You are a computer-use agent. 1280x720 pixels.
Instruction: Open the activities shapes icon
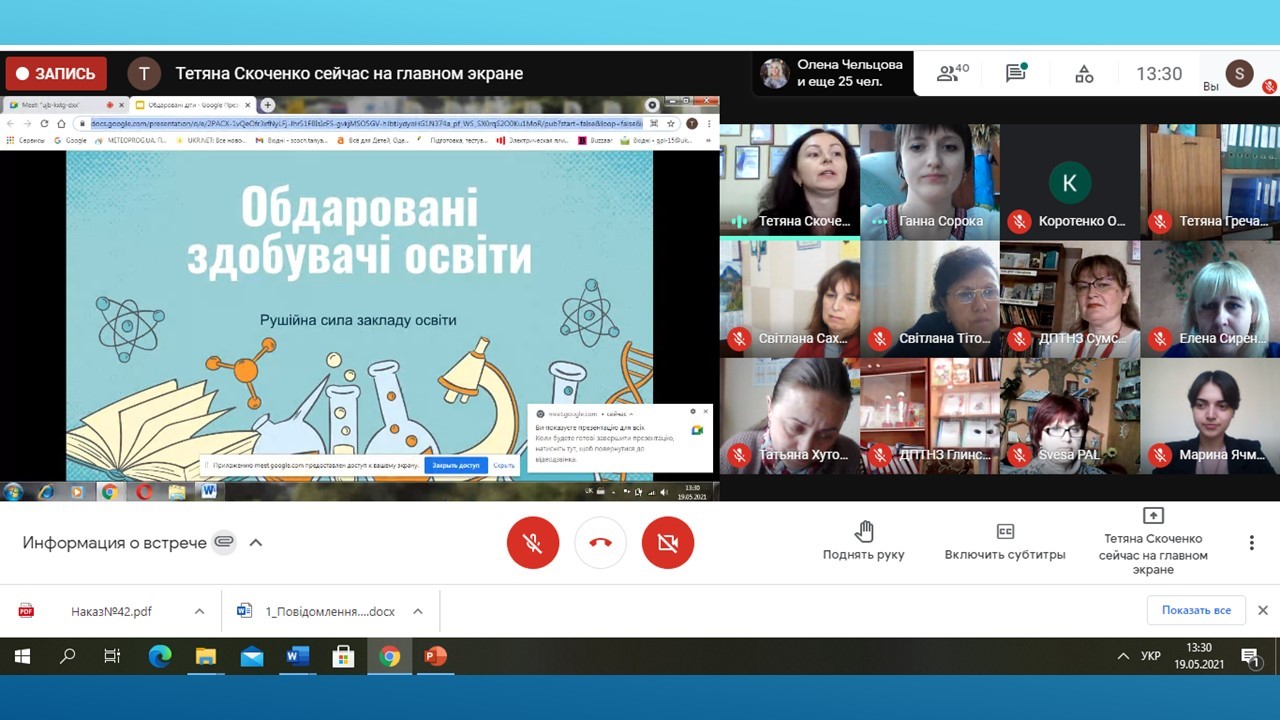pyautogui.click(x=1084, y=74)
